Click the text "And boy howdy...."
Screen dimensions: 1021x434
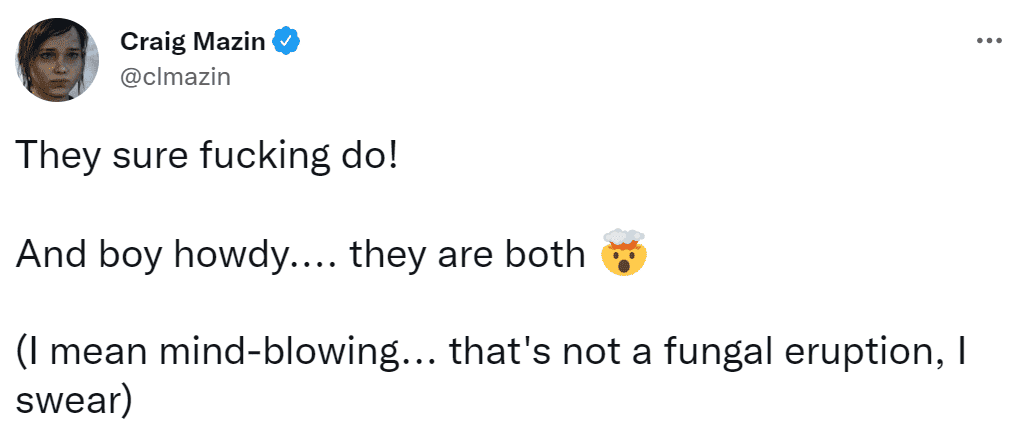pos(176,255)
